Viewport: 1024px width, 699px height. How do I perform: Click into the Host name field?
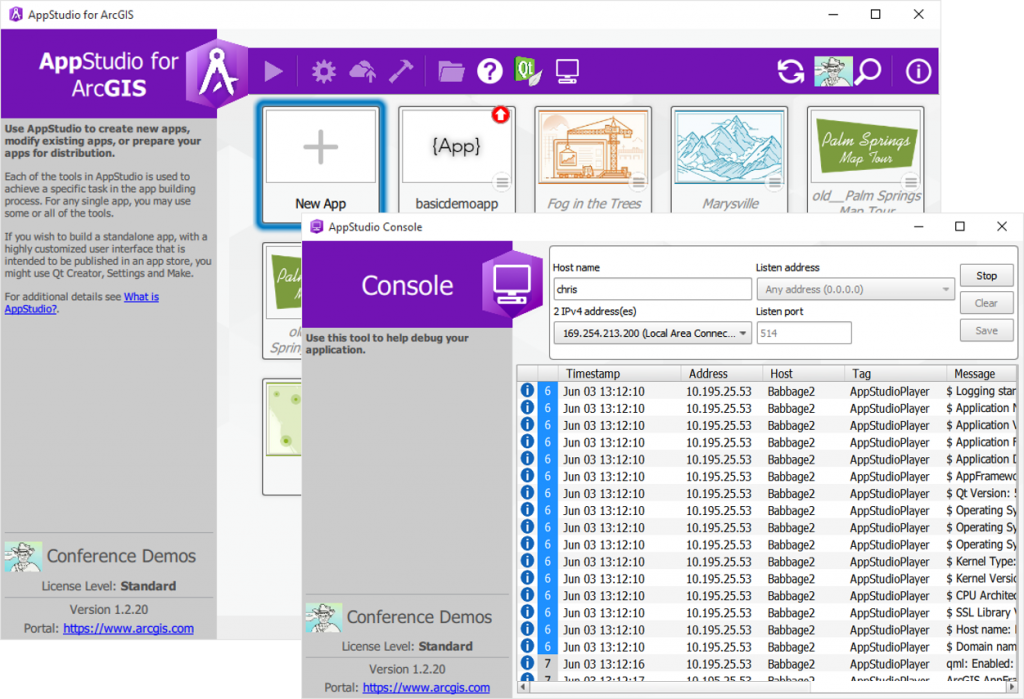pyautogui.click(x=652, y=289)
